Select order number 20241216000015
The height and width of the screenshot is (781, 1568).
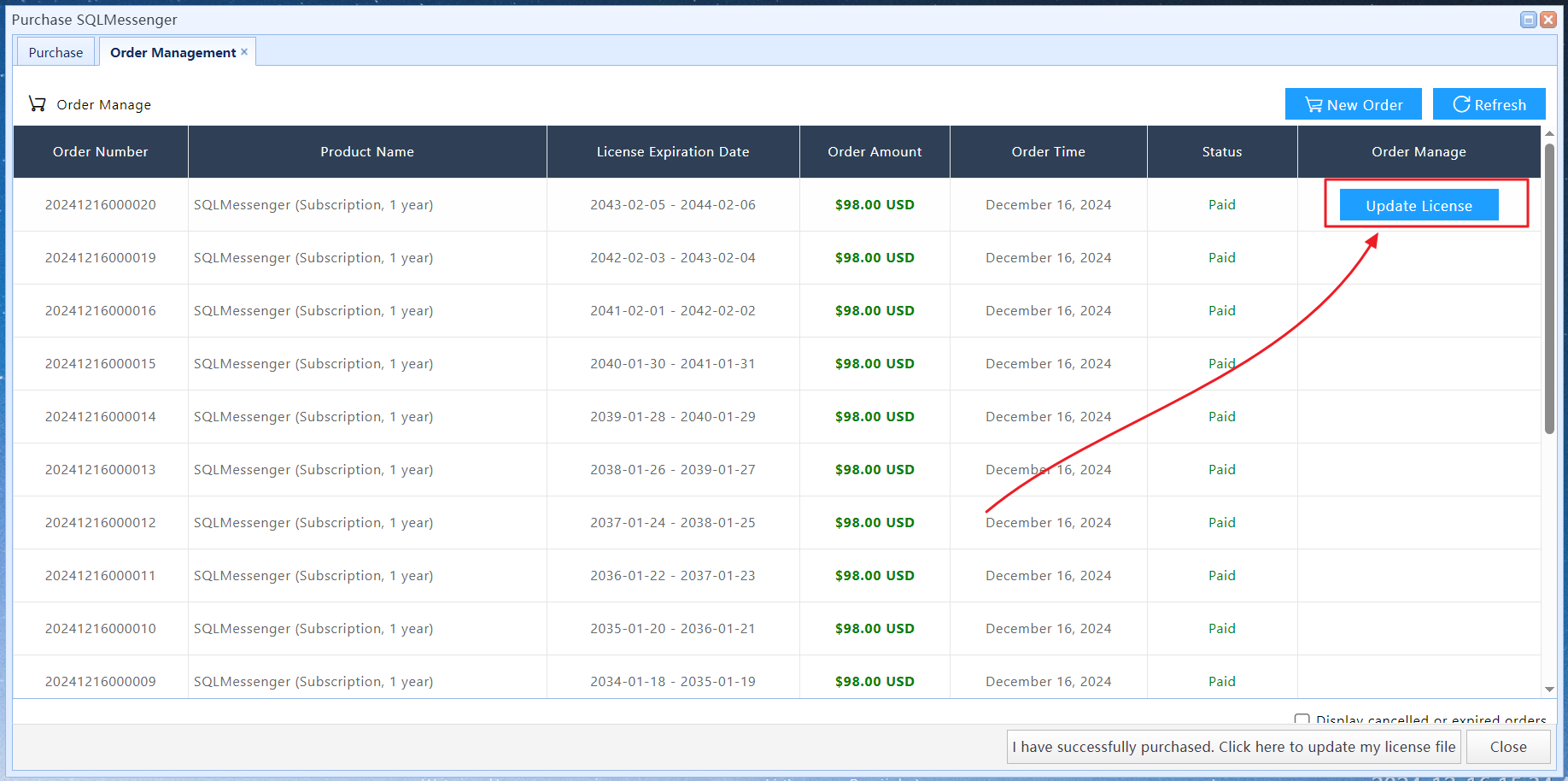(x=101, y=363)
